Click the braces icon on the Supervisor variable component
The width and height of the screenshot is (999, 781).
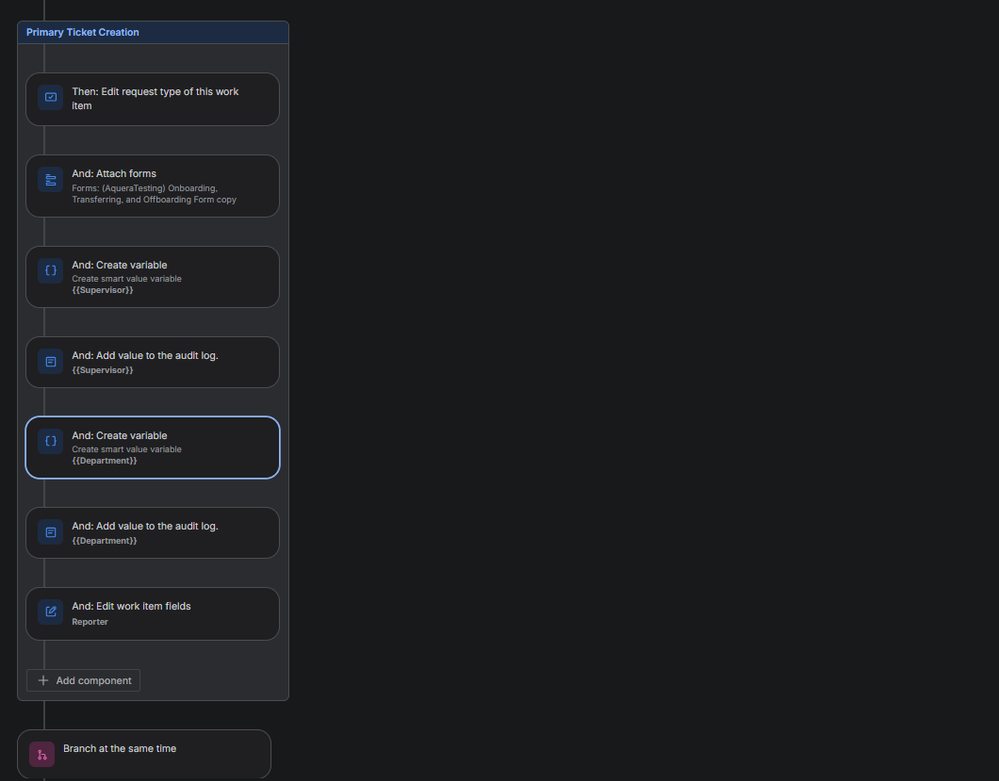click(x=50, y=270)
